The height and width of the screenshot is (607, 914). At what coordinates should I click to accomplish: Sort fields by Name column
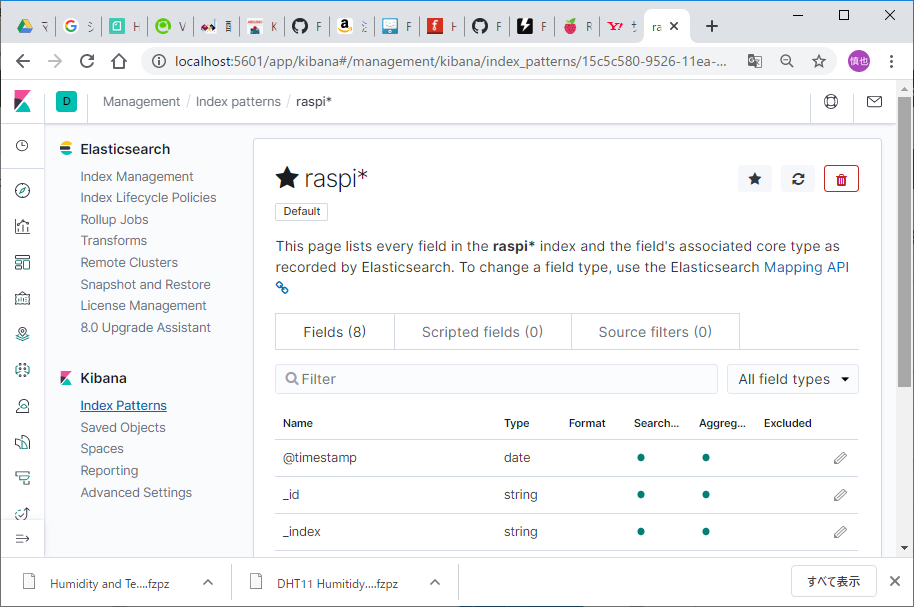click(x=298, y=423)
